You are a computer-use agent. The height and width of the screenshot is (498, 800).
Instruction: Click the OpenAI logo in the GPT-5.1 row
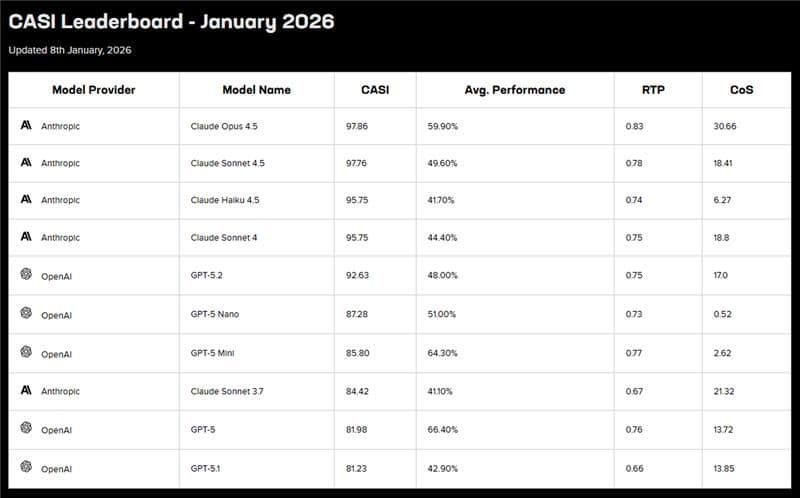[x=26, y=468]
